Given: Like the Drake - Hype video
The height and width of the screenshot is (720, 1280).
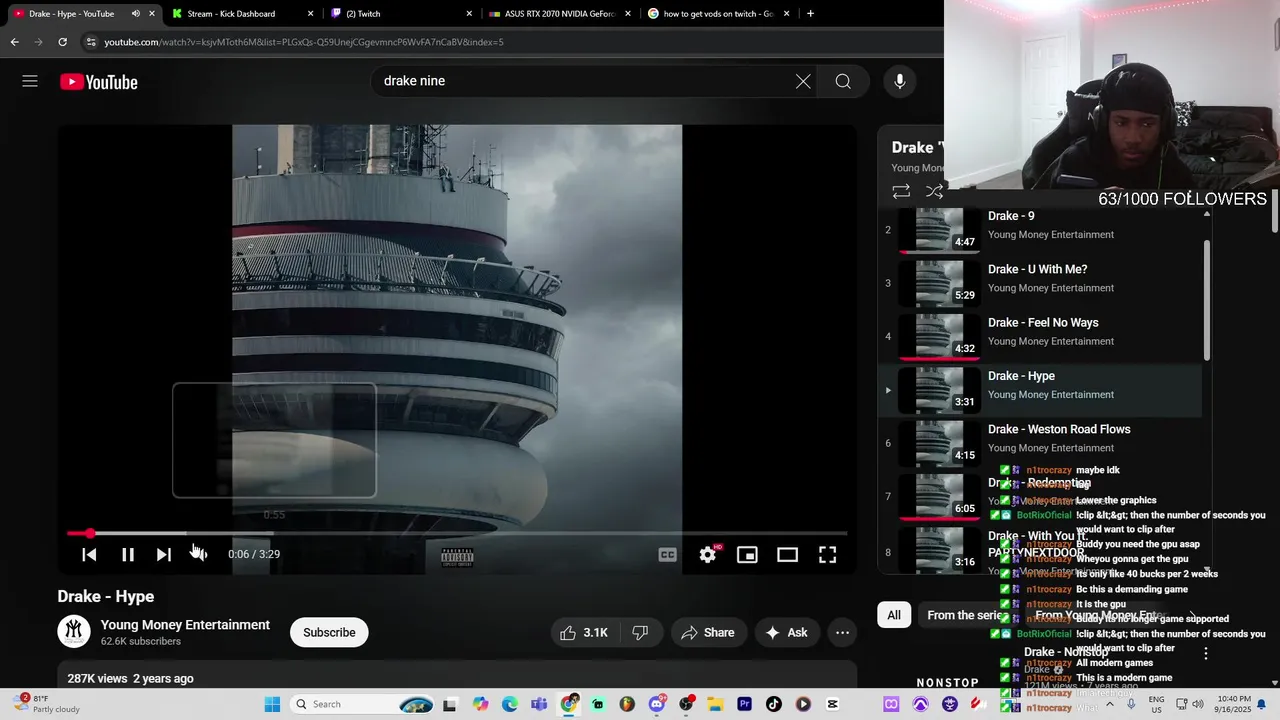Looking at the screenshot, I should [x=584, y=632].
